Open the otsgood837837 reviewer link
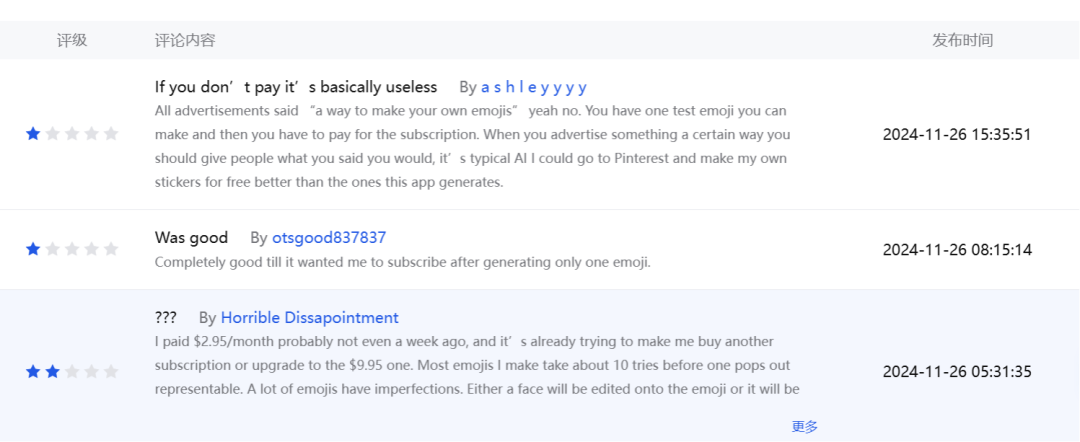 329,238
